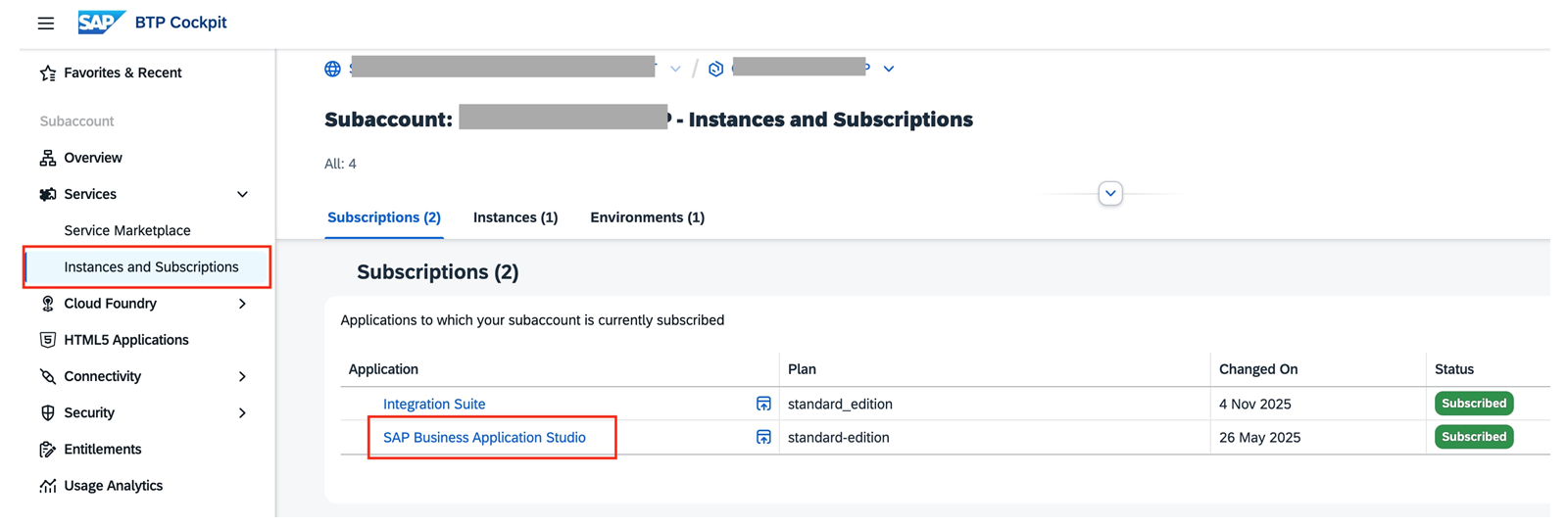The height and width of the screenshot is (527, 1568).
Task: Expand the Cloud Foundry submenu
Action: click(x=242, y=304)
